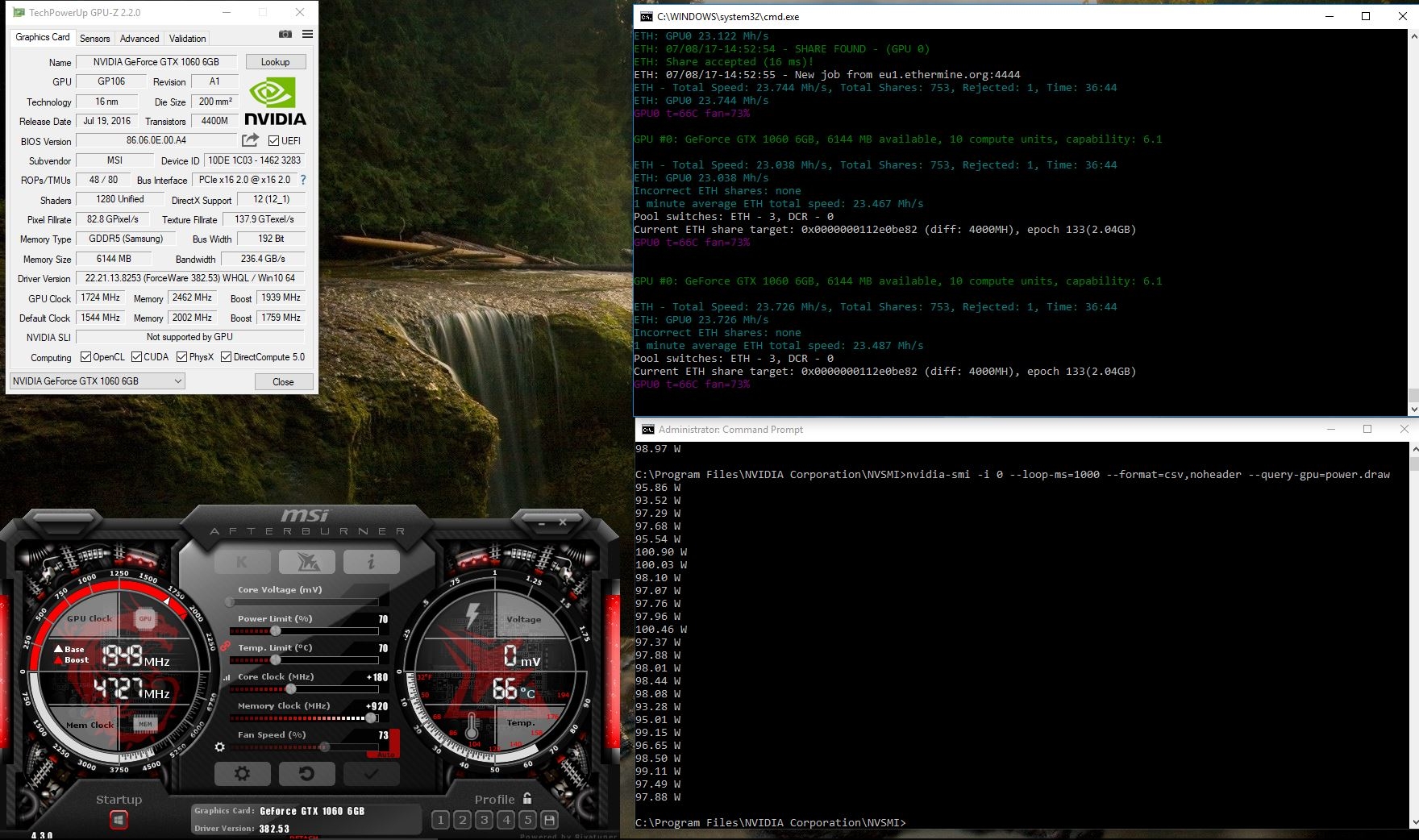Click 'Share accepted (16 ms)!' line in cmd.exe
1419x840 pixels.
723,61
